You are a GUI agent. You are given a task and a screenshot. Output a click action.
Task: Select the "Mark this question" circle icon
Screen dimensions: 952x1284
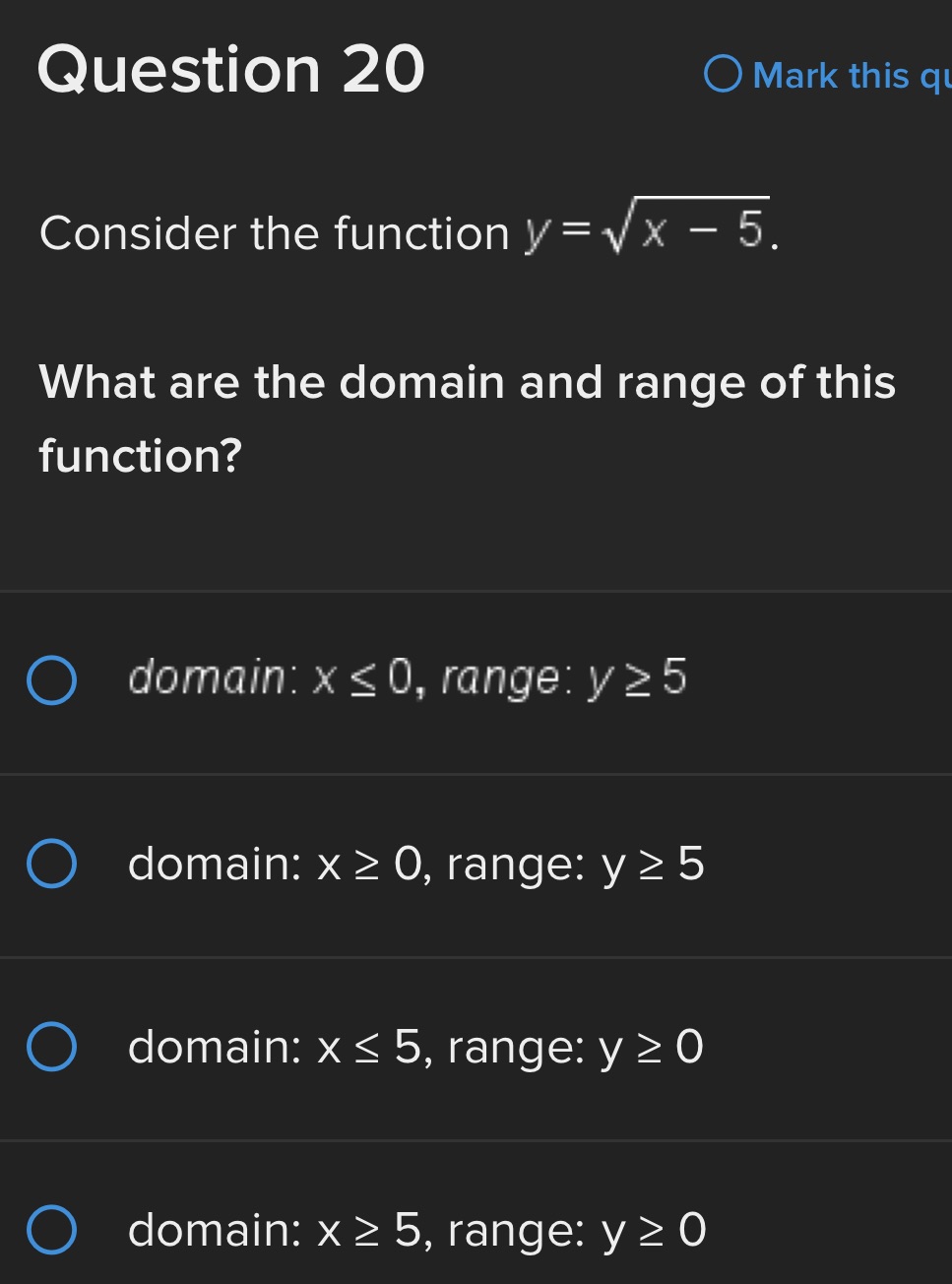point(725,73)
